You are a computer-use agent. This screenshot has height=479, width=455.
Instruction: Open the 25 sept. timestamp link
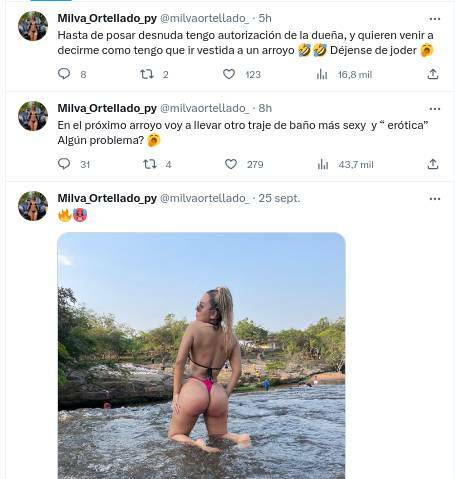(279, 198)
